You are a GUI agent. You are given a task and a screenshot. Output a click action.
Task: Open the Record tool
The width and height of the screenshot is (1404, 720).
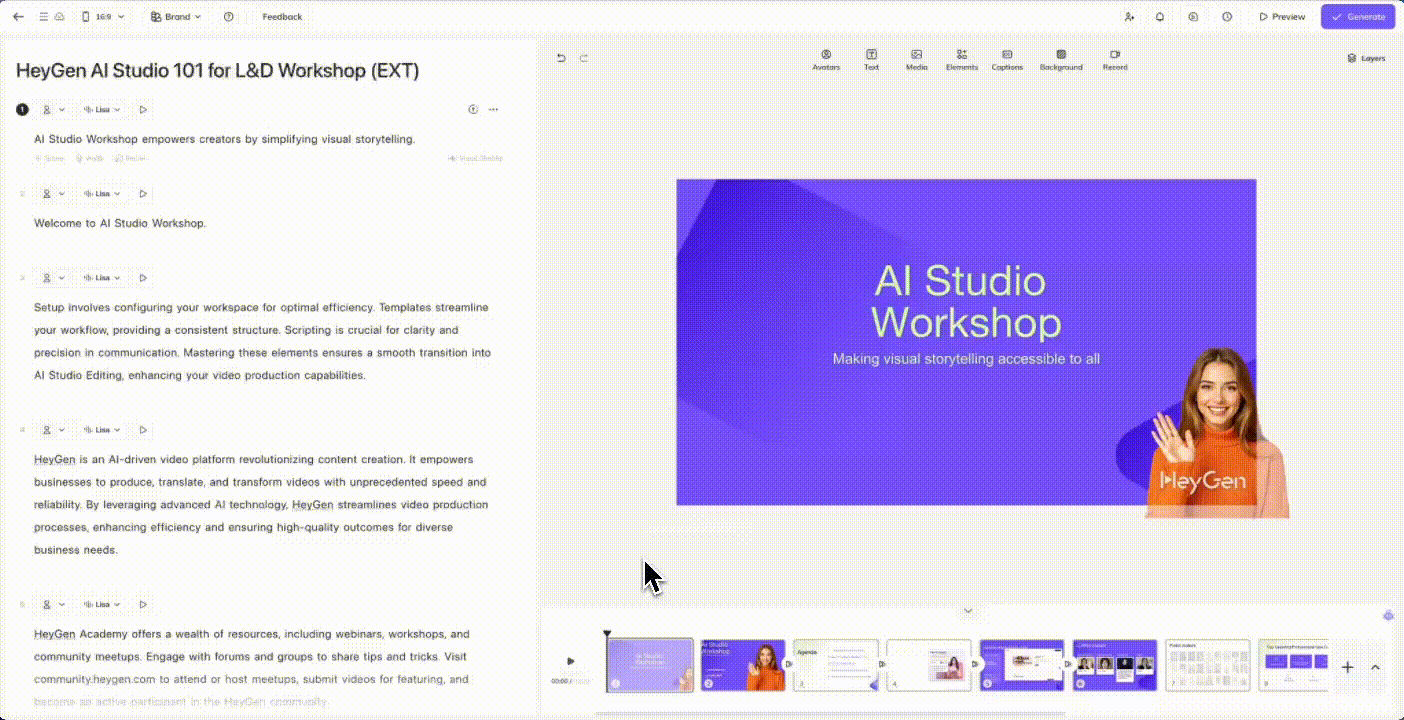[1115, 60]
